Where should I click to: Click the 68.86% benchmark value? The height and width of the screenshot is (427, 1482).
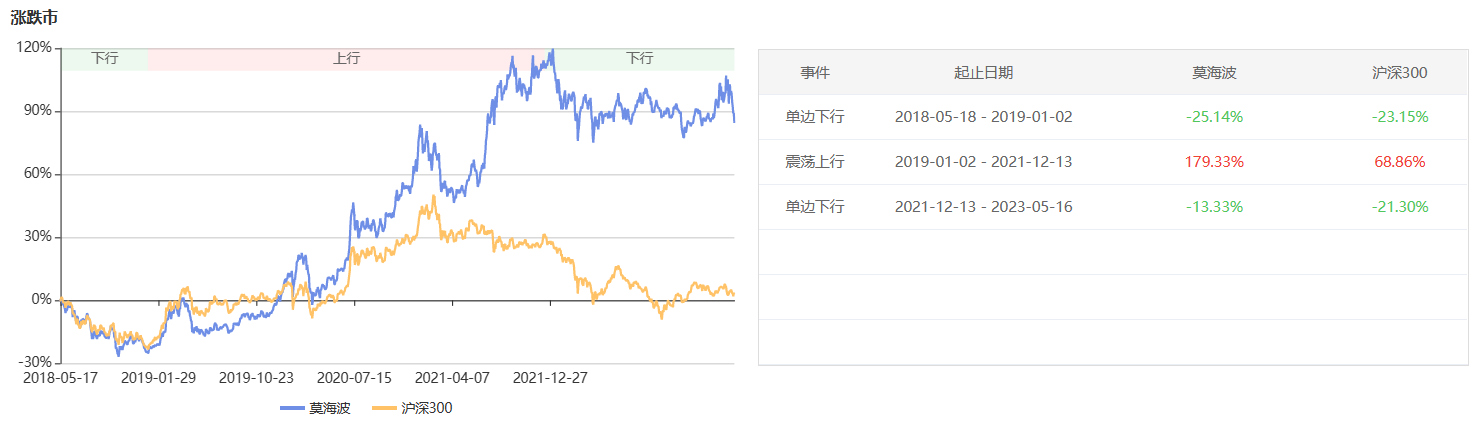(1399, 162)
